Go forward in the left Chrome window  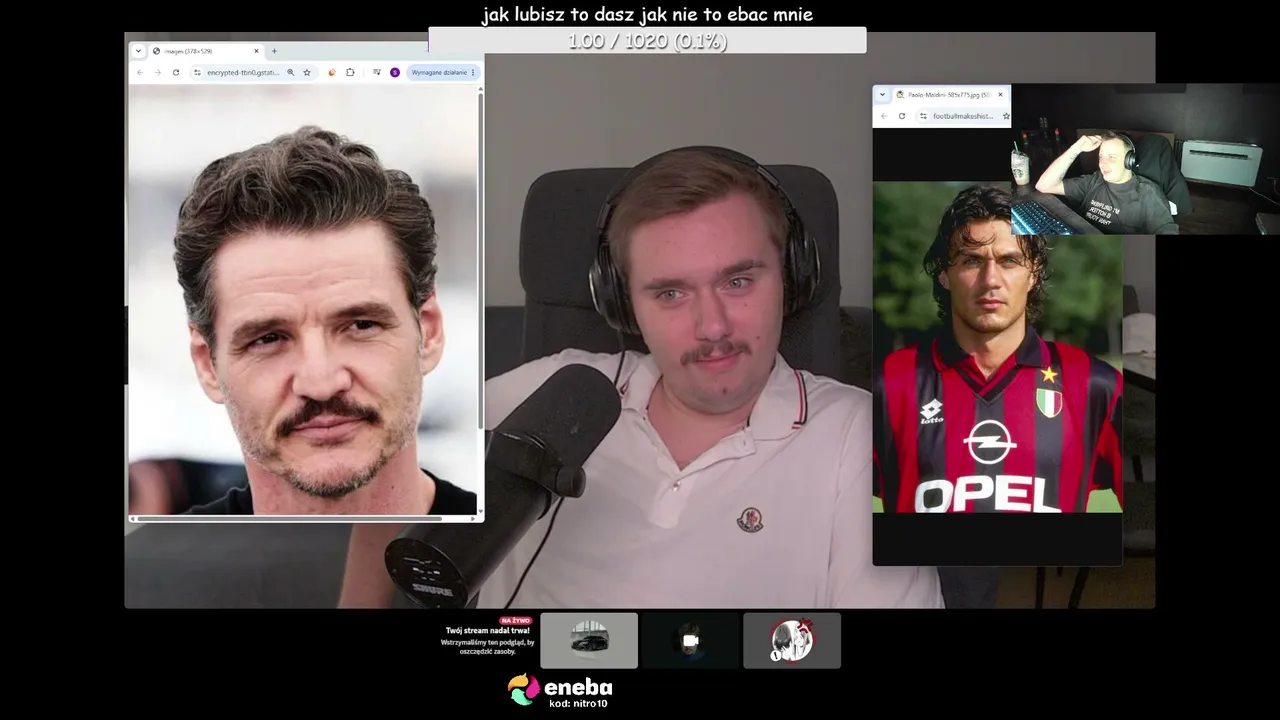tap(157, 72)
